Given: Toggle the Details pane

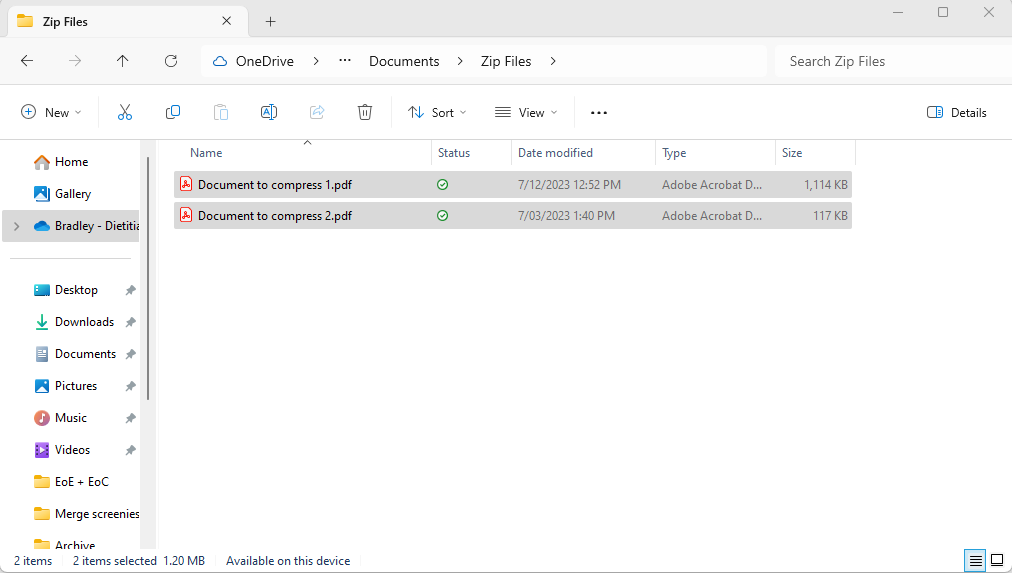Looking at the screenshot, I should [957, 113].
